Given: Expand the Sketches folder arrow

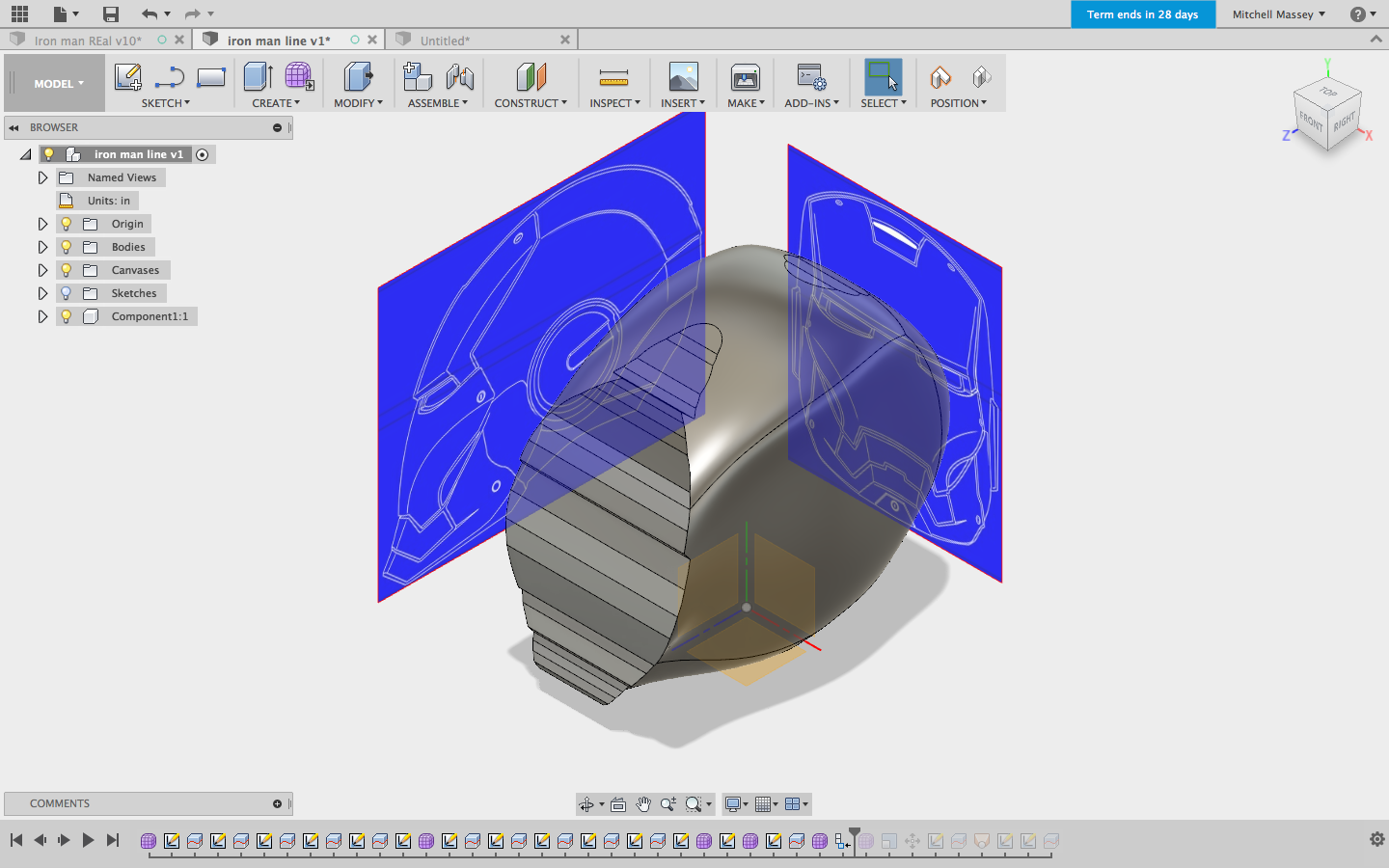Looking at the screenshot, I should [42, 293].
